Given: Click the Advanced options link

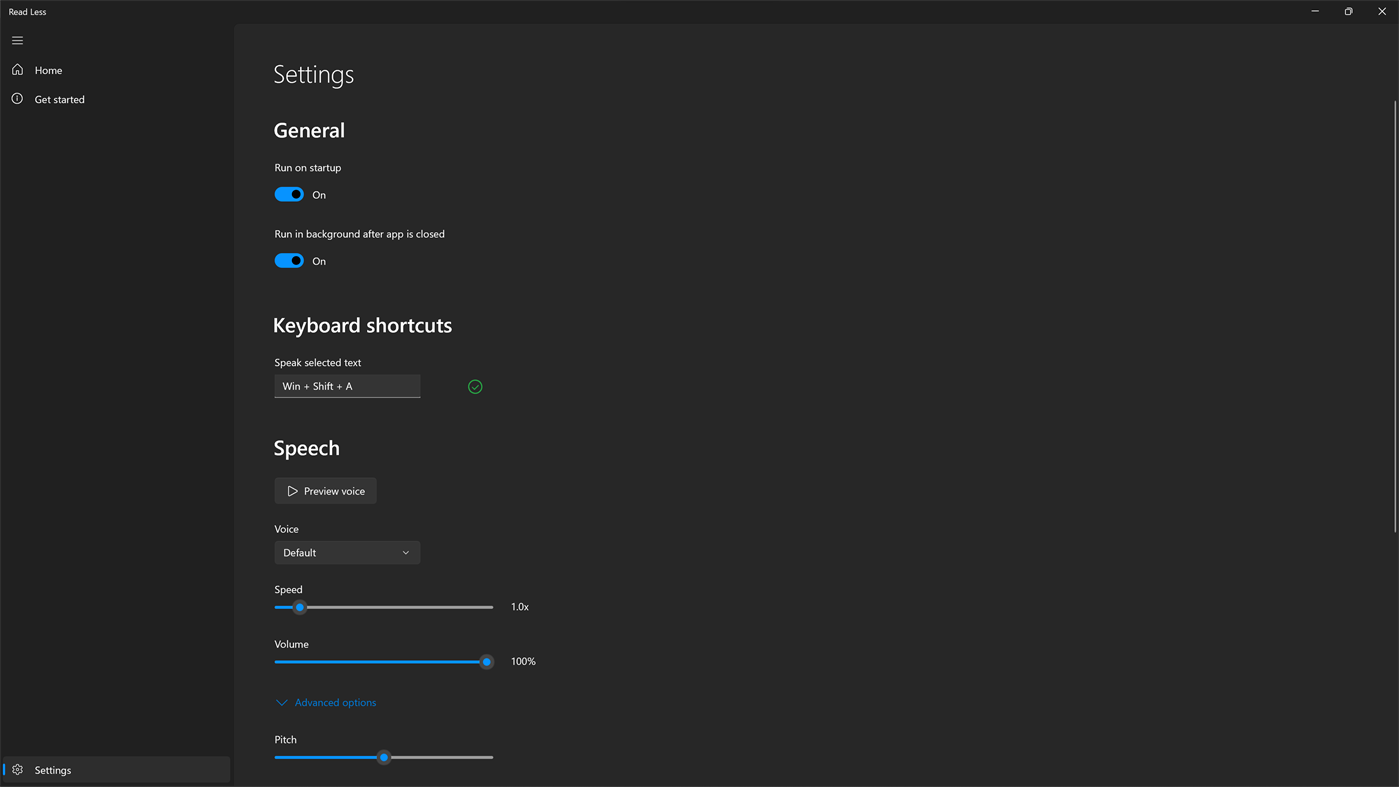Looking at the screenshot, I should (335, 701).
